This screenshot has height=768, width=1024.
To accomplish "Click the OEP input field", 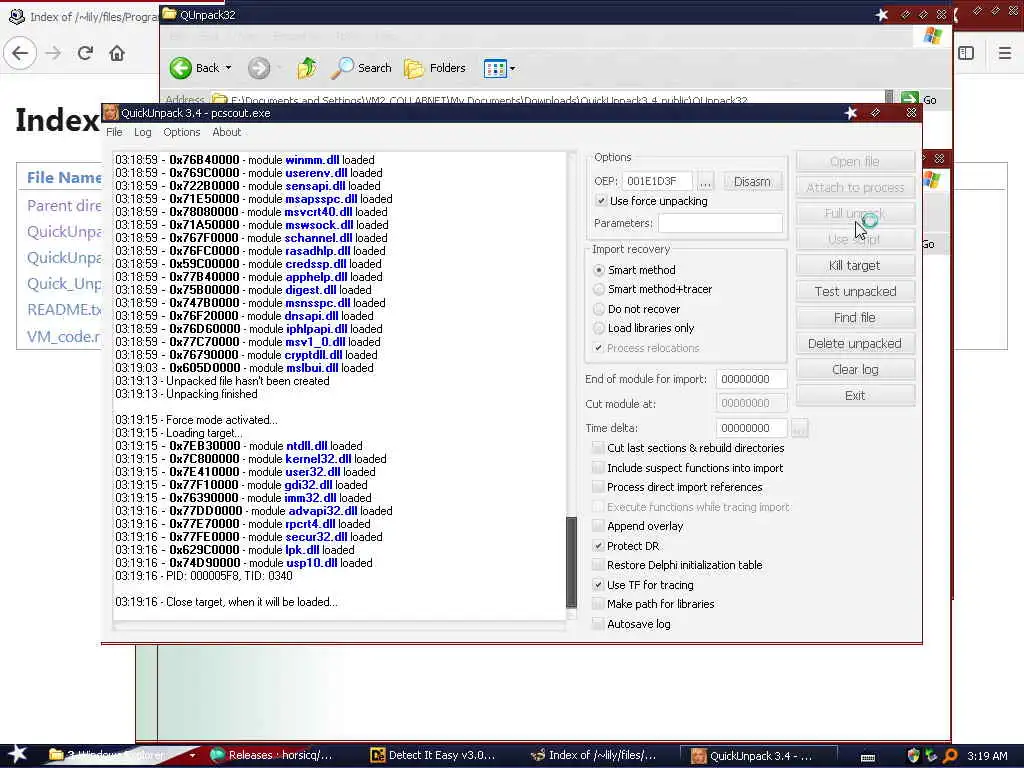I will (656, 181).
